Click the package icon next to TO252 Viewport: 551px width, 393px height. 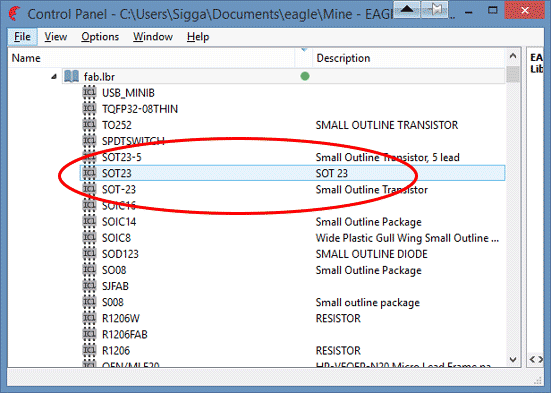click(x=89, y=125)
